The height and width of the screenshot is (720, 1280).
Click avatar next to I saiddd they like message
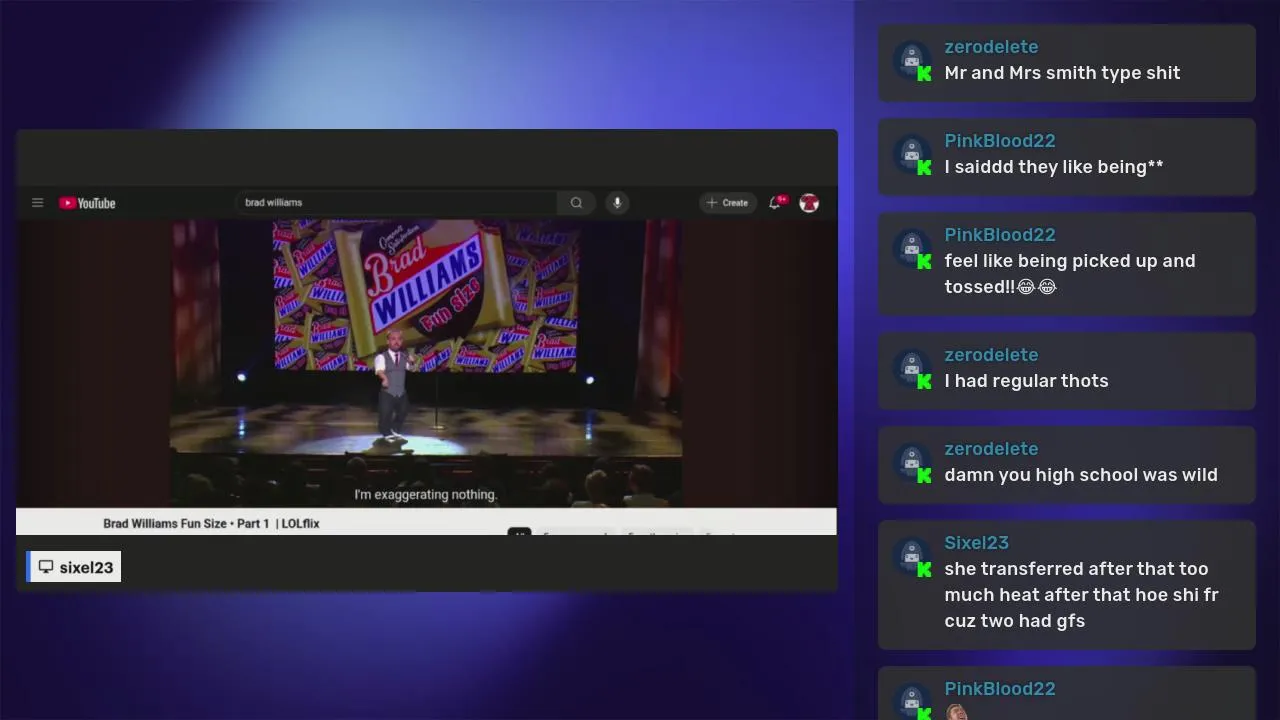(x=912, y=154)
